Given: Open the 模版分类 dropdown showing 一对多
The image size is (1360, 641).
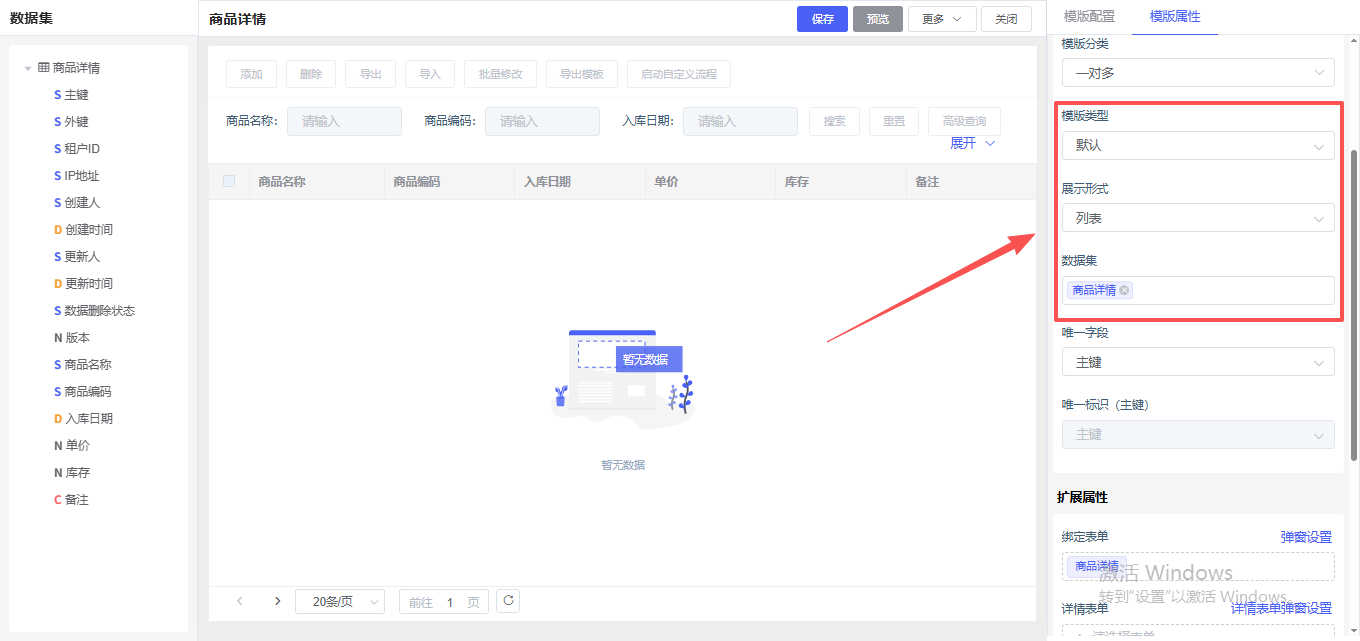Looking at the screenshot, I should click(x=1197, y=73).
